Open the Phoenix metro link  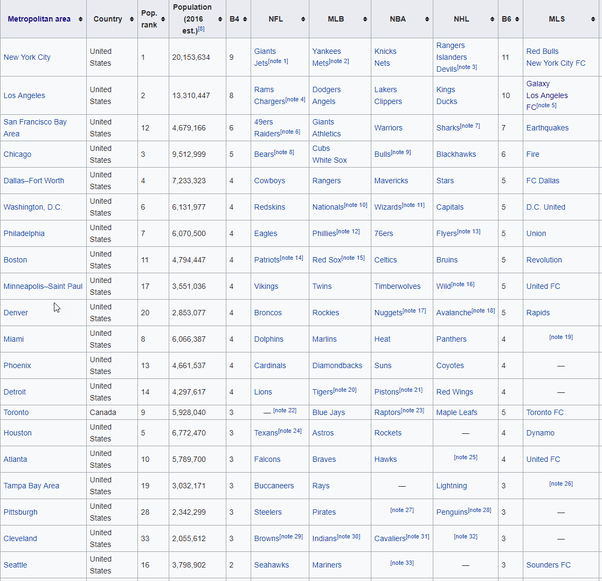point(17,366)
